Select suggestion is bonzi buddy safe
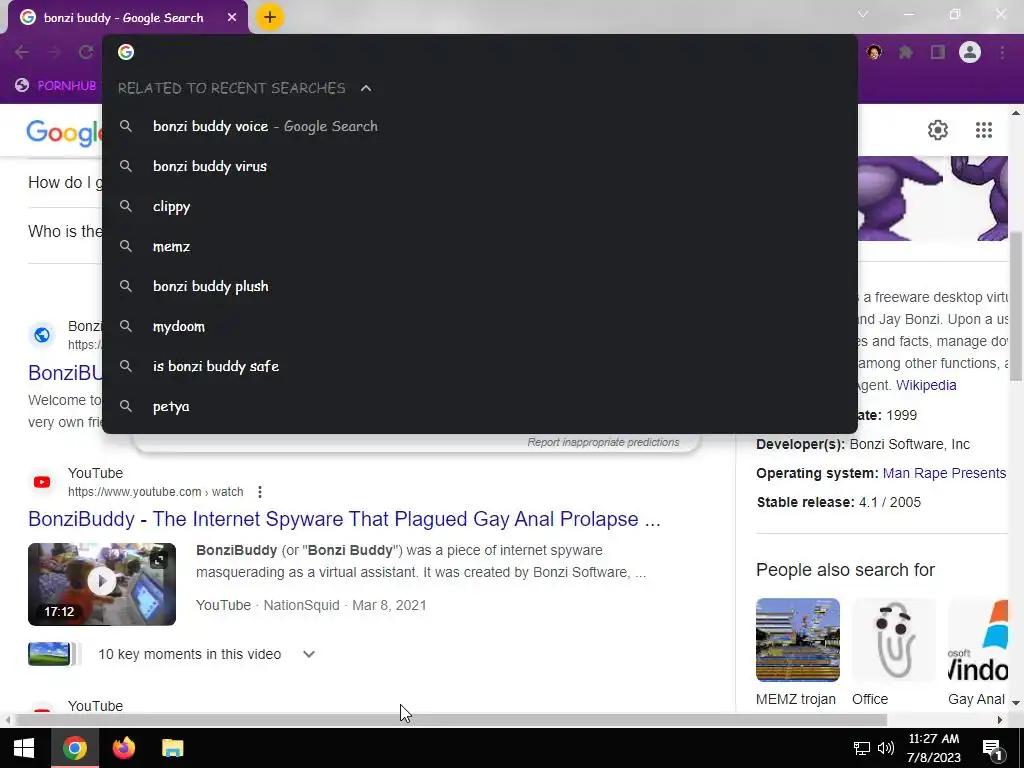The height and width of the screenshot is (768, 1024). (480, 366)
